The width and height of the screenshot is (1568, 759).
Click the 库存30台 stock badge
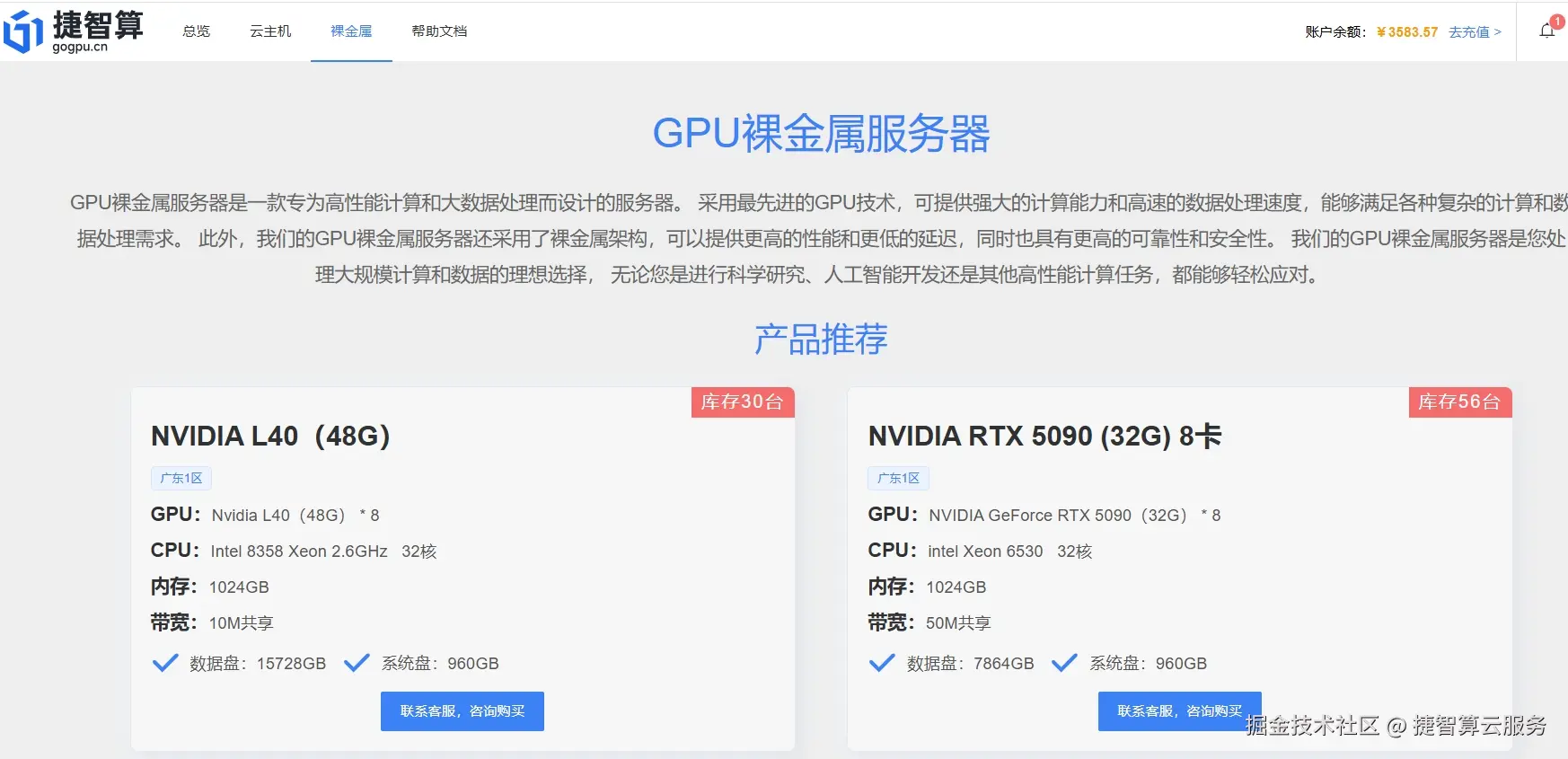[x=742, y=402]
